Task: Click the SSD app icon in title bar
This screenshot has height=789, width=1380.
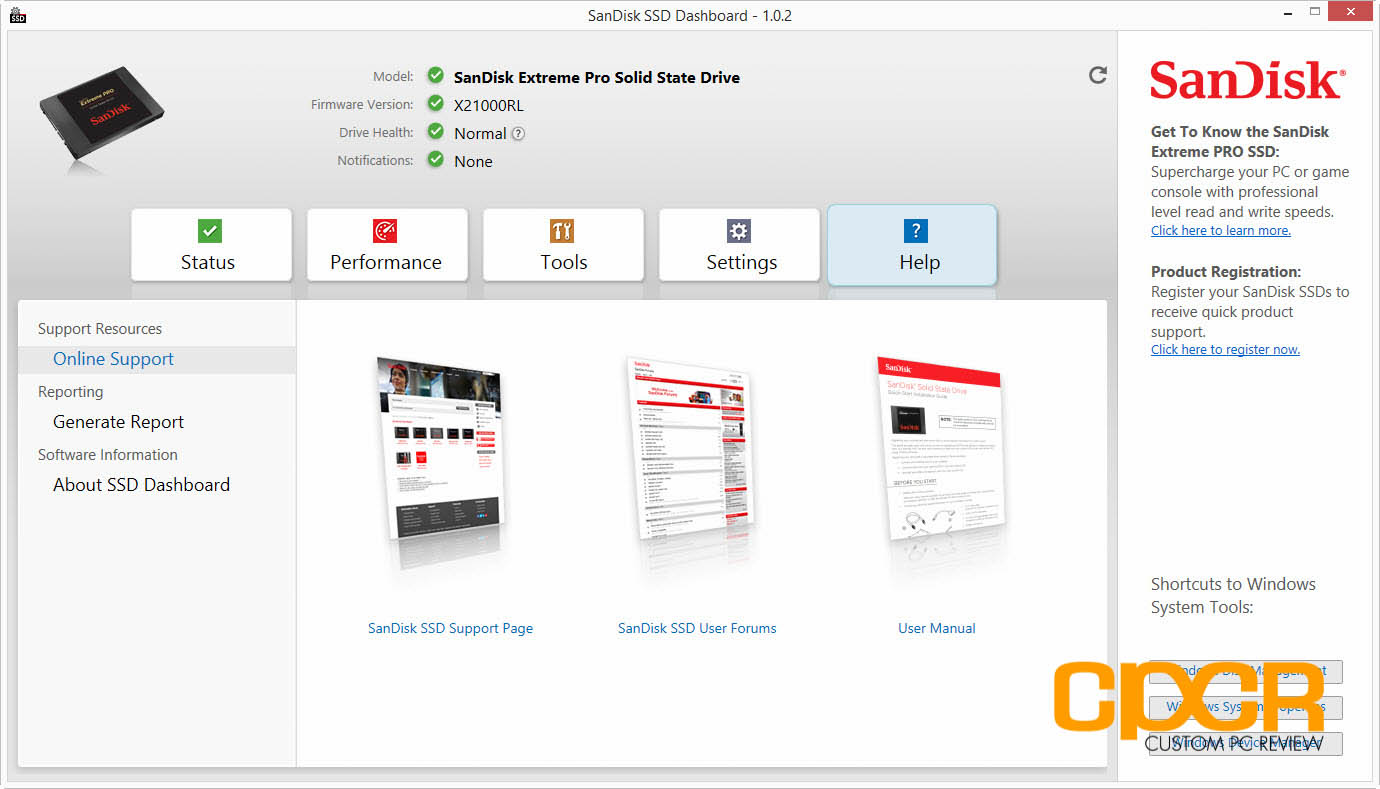Action: 17,15
